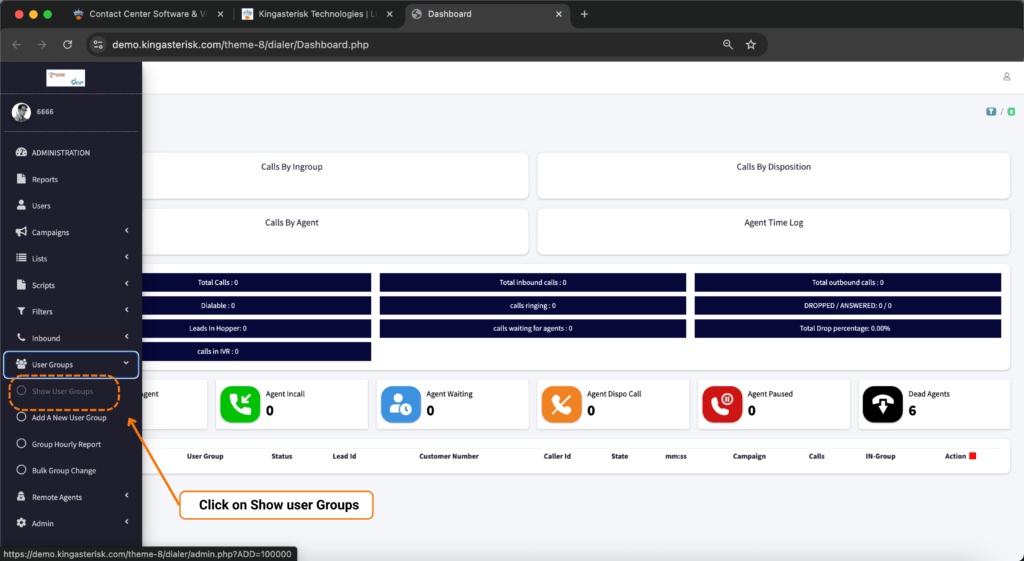Image resolution: width=1024 pixels, height=561 pixels.
Task: Click the Group Hourly Report link
Action: [67, 444]
